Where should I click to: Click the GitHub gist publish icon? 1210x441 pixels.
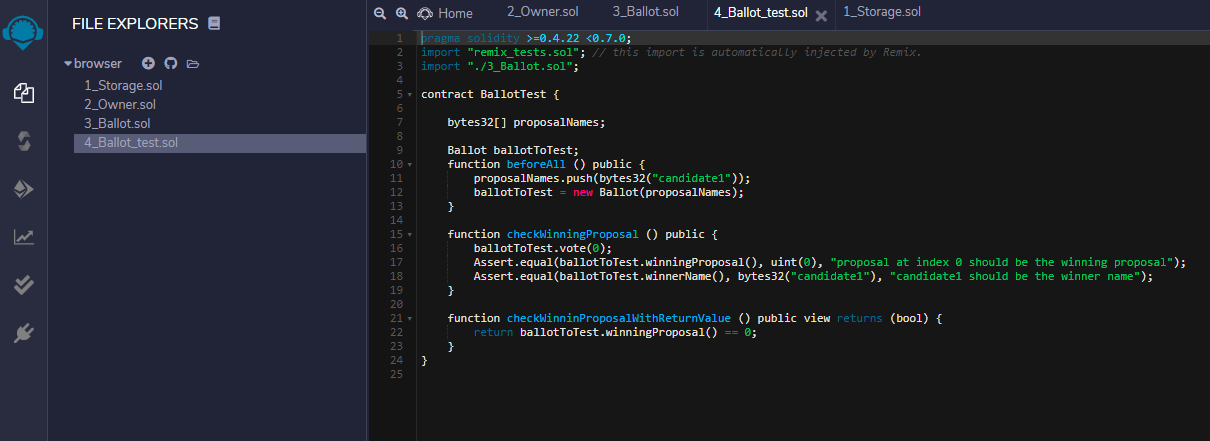[170, 63]
